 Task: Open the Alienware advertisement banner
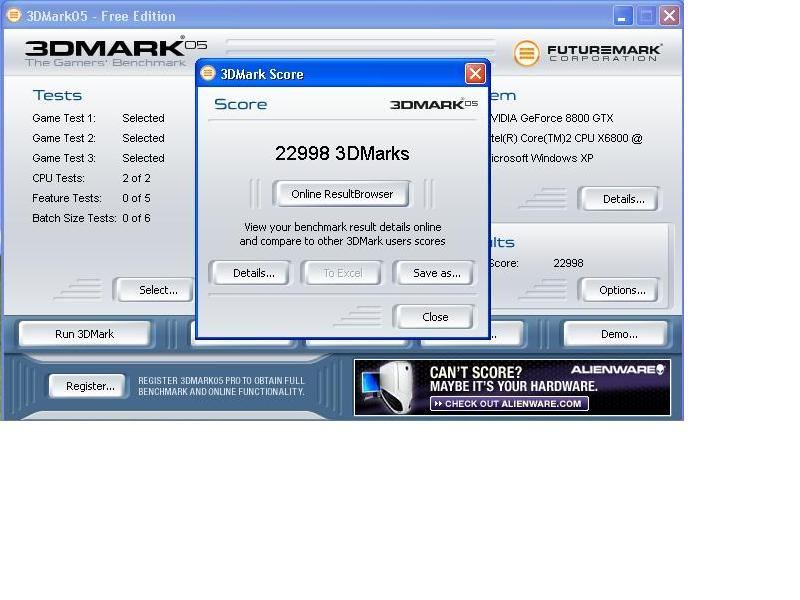tap(512, 387)
